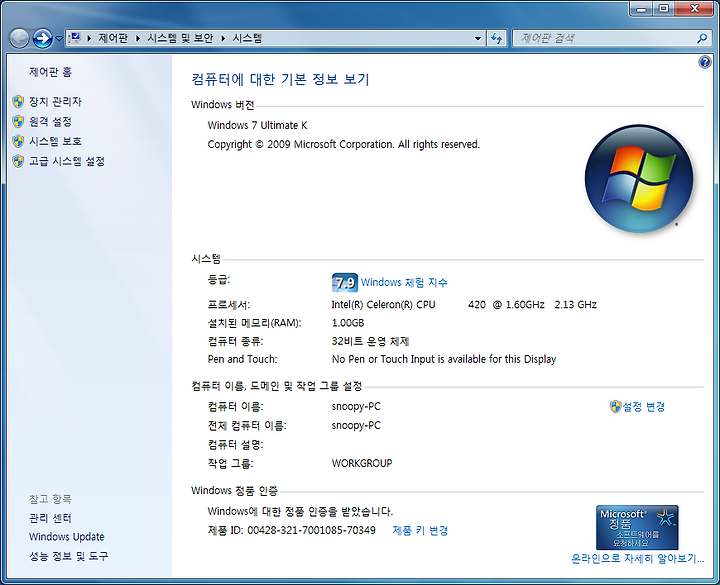720x585 pixels.
Task: Click 제품 키 변경 link
Action: (420, 531)
